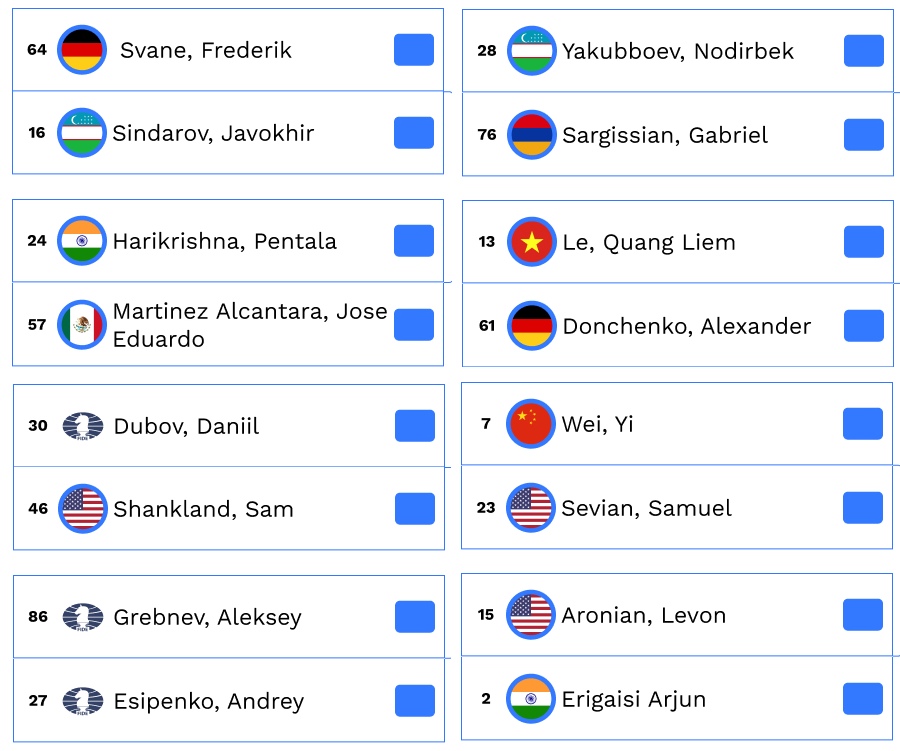This screenshot has height=751, width=900.
Task: Toggle the blue box for Donchenko, Alexander
Action: (864, 326)
